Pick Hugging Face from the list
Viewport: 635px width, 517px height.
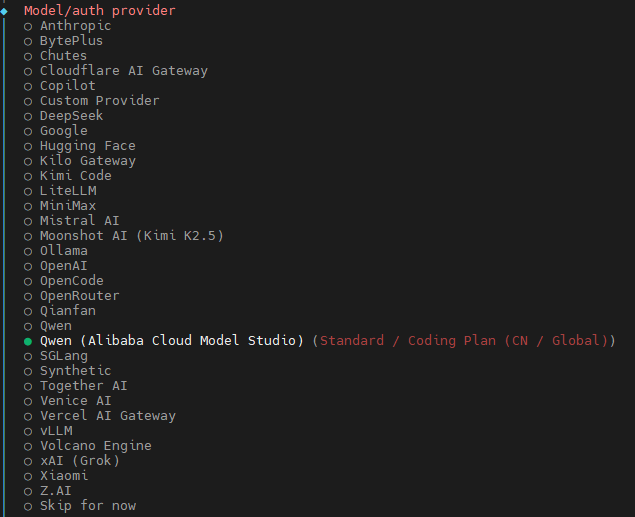click(79, 146)
